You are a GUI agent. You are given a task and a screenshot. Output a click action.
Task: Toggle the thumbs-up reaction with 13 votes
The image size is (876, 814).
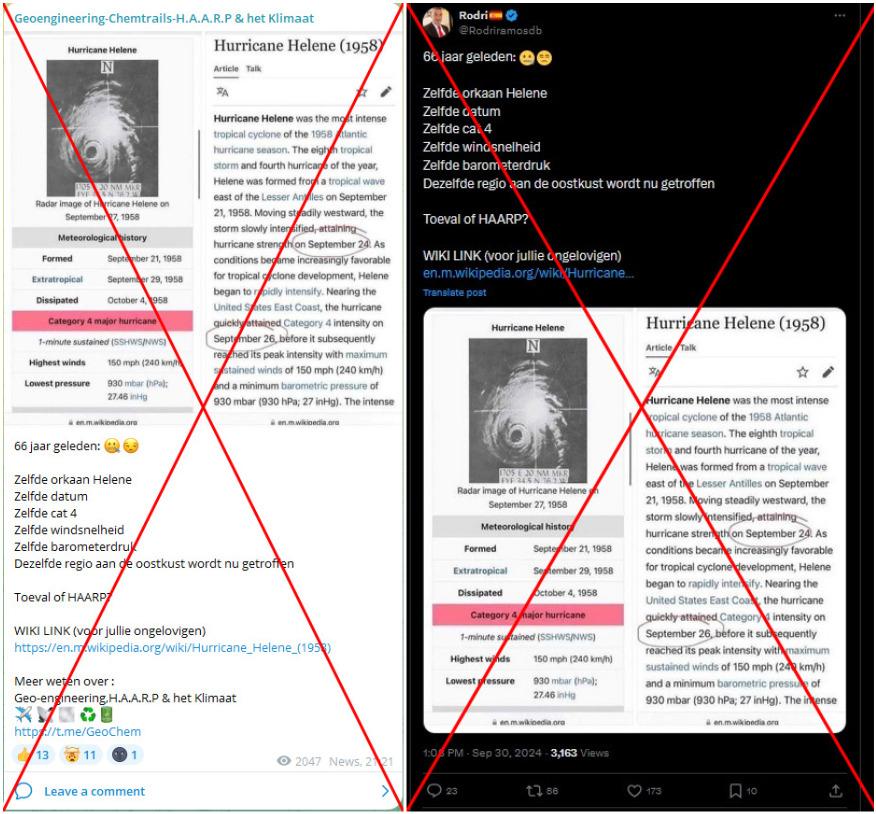(33, 755)
